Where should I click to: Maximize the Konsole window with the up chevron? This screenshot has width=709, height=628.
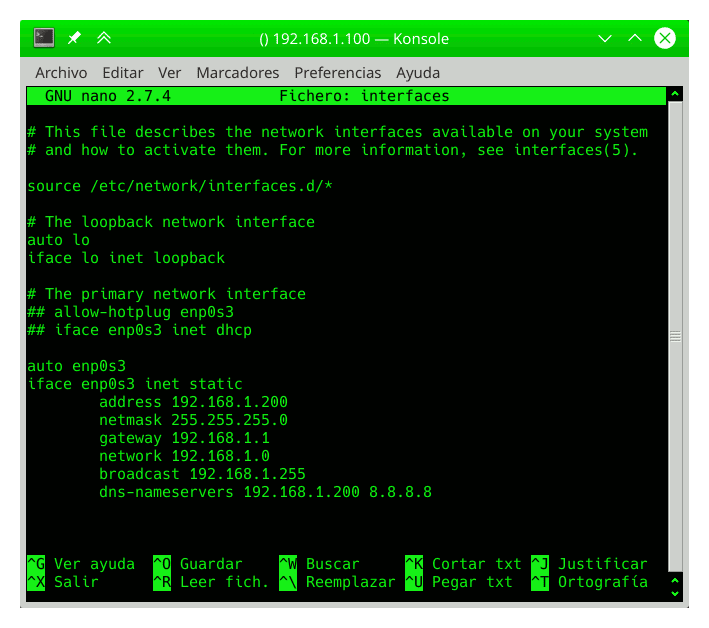(x=635, y=38)
